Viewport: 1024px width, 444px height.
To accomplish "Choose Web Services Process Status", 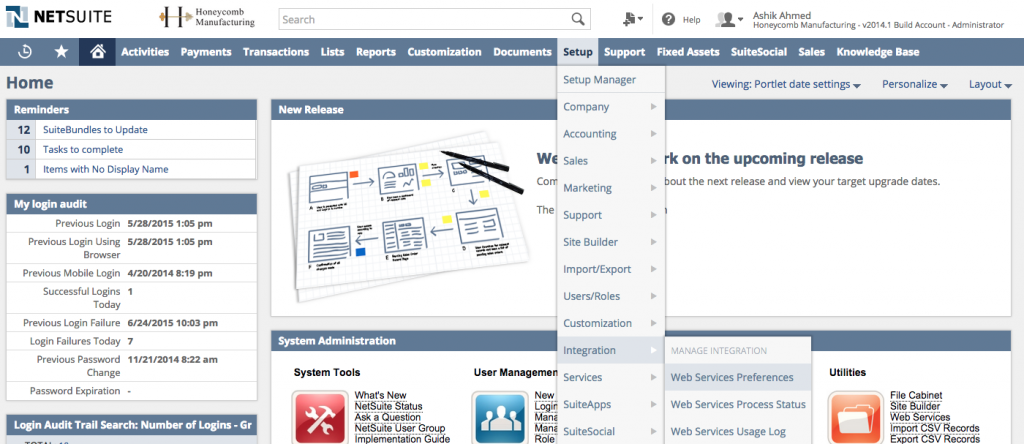I will [737, 404].
